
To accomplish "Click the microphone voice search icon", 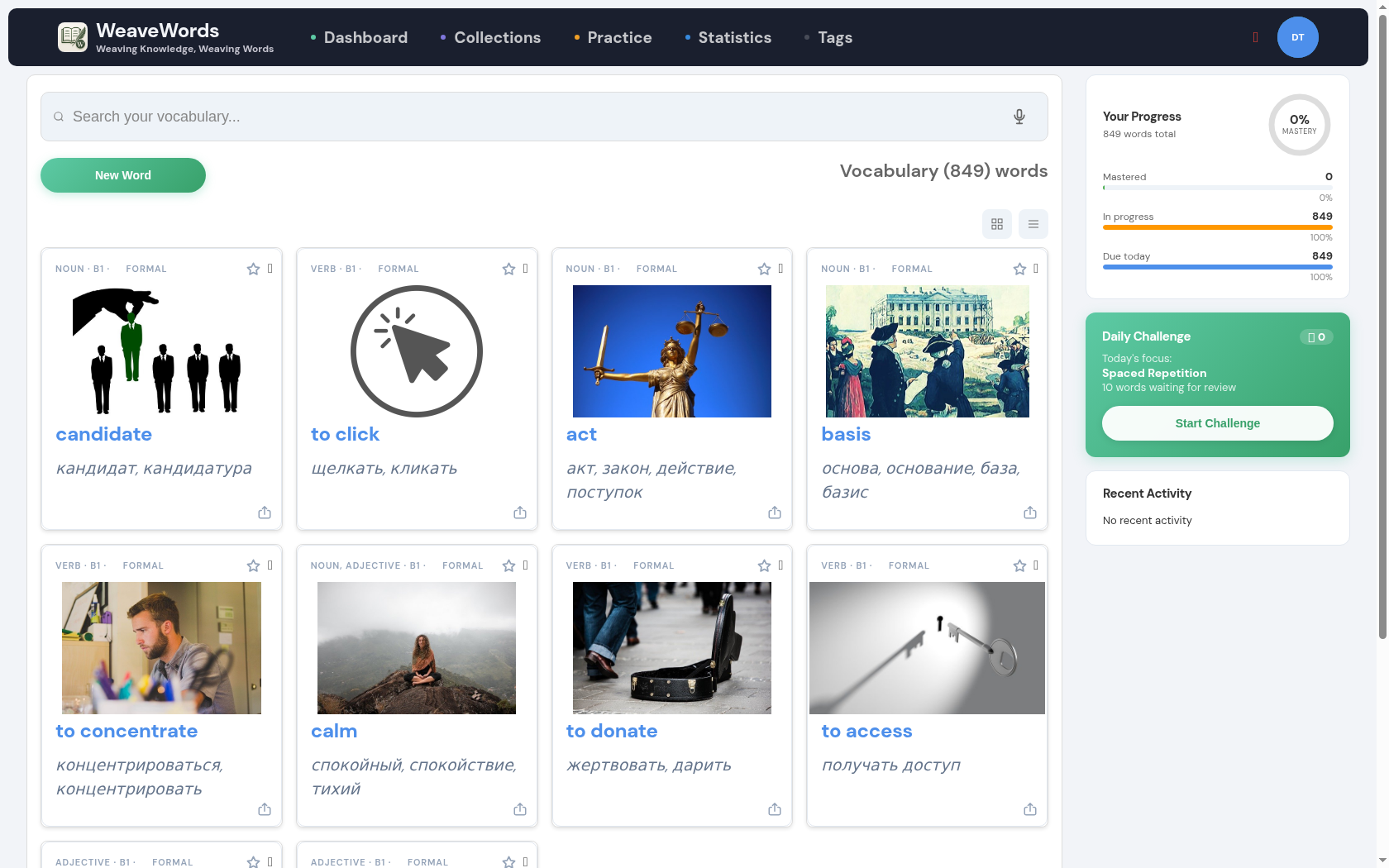I will click(1019, 117).
